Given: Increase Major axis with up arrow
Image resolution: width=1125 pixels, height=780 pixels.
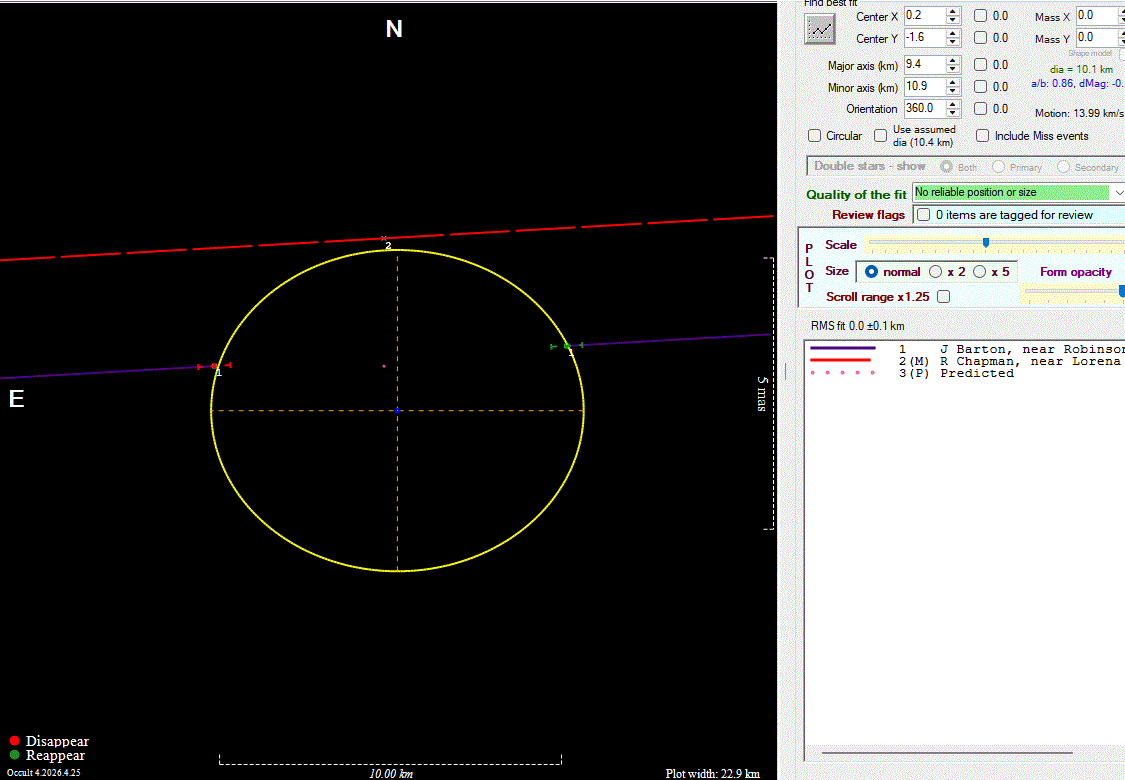Looking at the screenshot, I should pos(953,61).
